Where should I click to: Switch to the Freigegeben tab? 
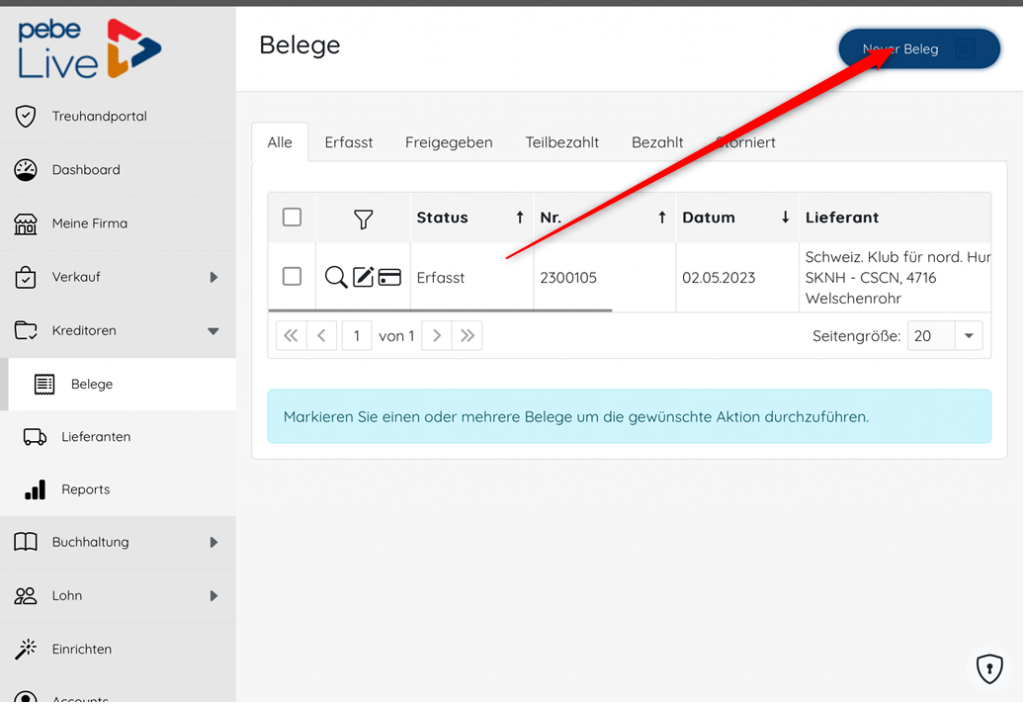(449, 142)
